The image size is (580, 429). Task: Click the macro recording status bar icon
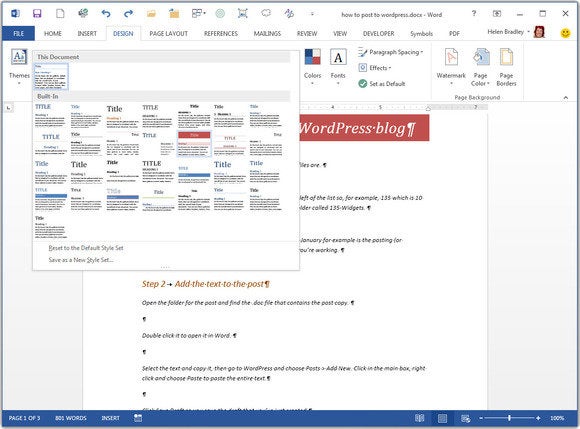pos(138,418)
